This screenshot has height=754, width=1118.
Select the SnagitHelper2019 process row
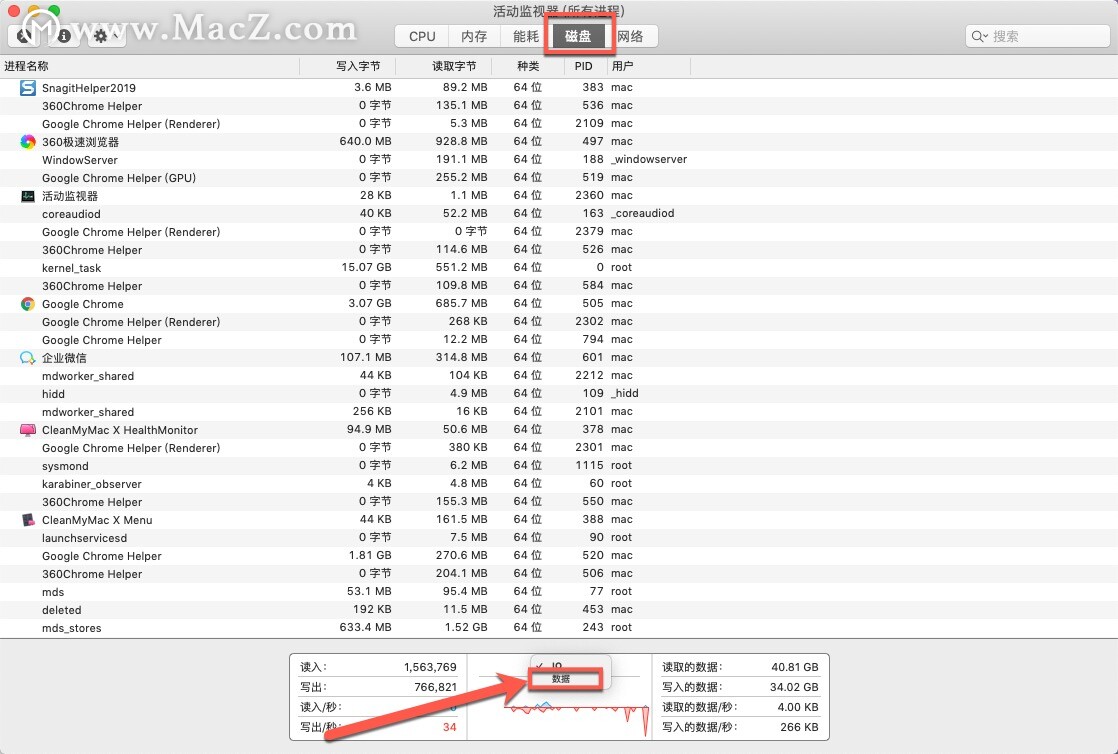[559, 88]
